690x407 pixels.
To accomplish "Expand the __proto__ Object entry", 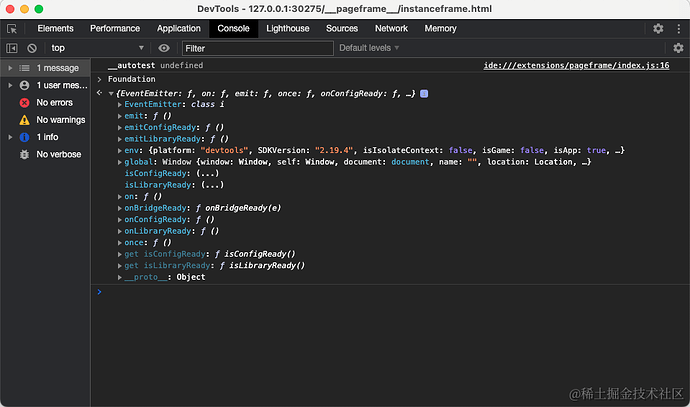I will pyautogui.click(x=119, y=277).
